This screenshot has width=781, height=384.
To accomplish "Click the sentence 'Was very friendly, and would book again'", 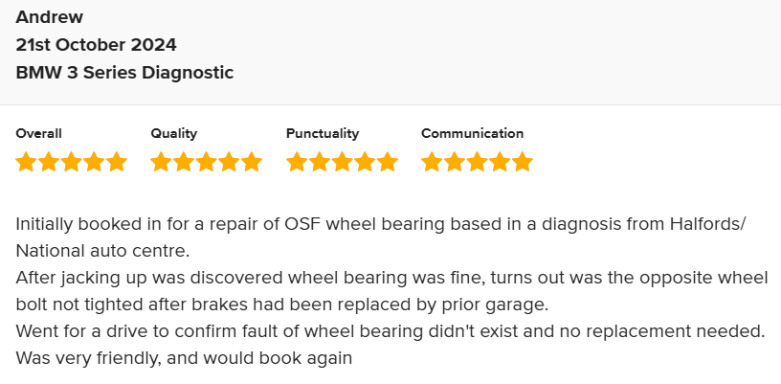I will [x=184, y=358].
